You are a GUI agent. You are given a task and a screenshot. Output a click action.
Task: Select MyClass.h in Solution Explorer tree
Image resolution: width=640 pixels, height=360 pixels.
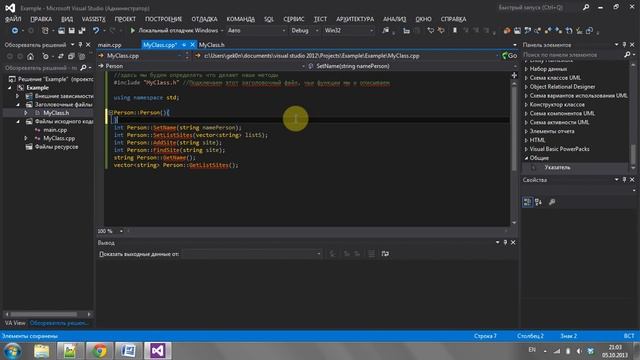(x=56, y=113)
